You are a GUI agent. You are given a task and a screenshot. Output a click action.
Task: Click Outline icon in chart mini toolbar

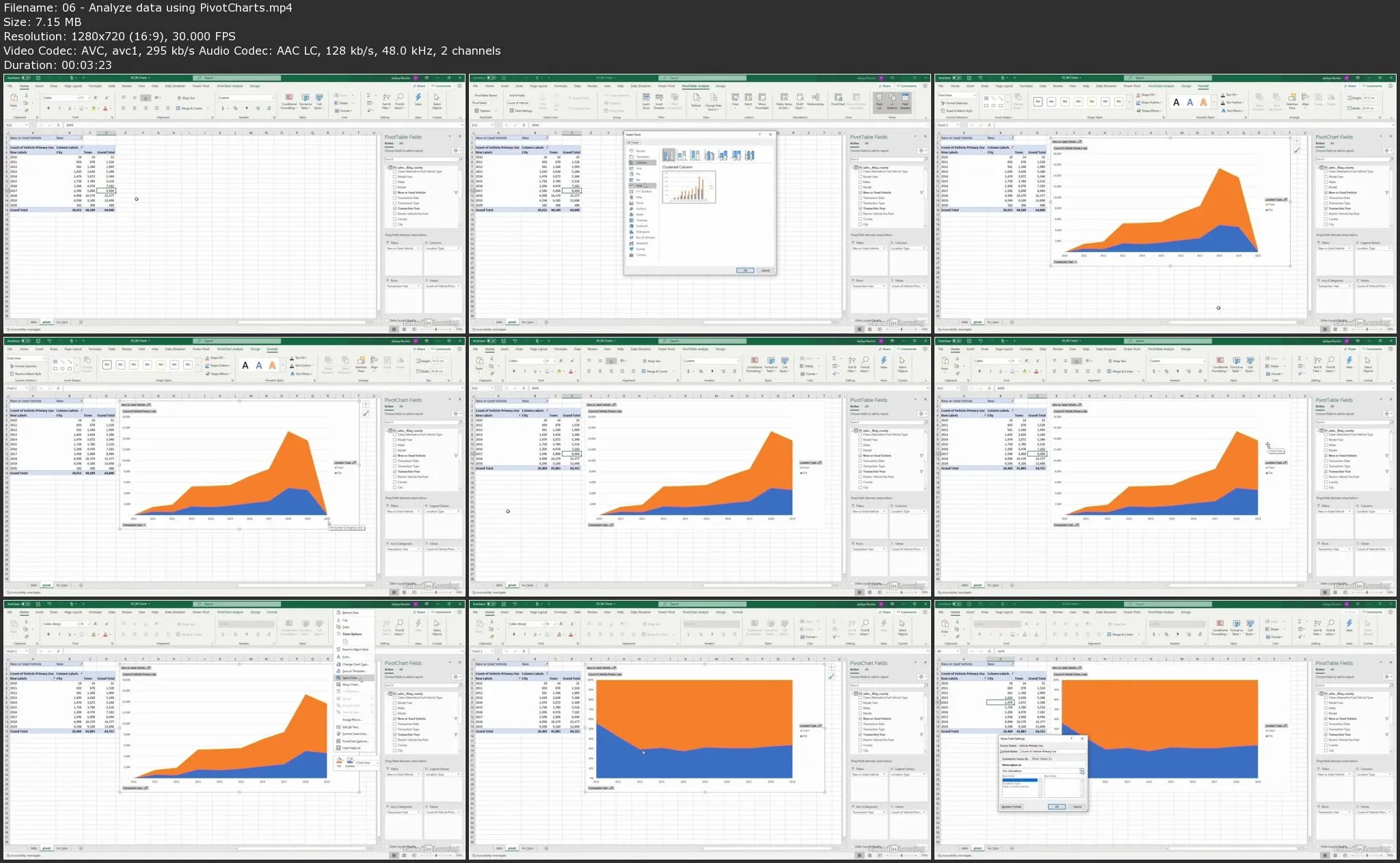[350, 761]
